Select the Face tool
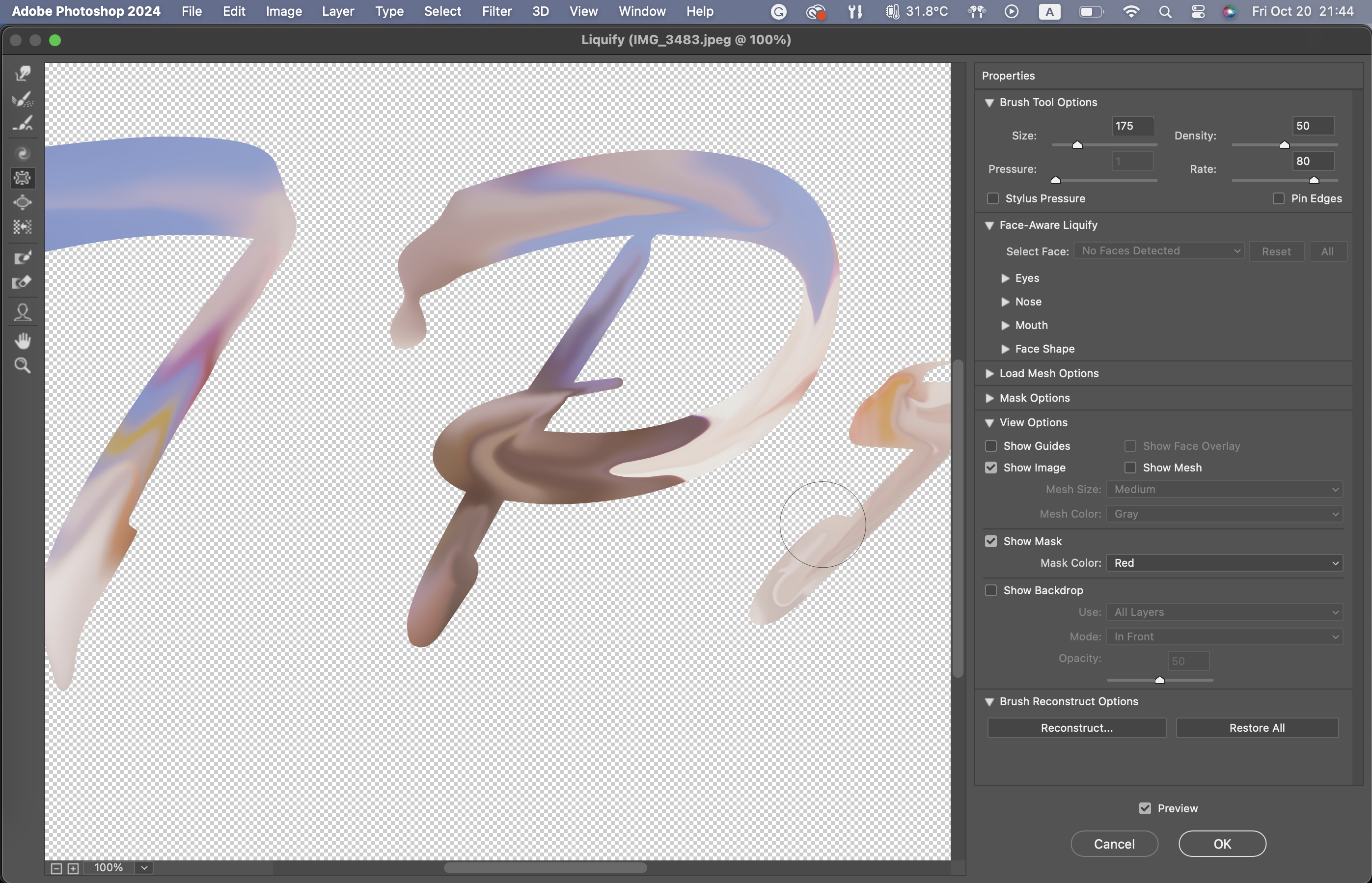Image resolution: width=1372 pixels, height=883 pixels. tap(23, 312)
